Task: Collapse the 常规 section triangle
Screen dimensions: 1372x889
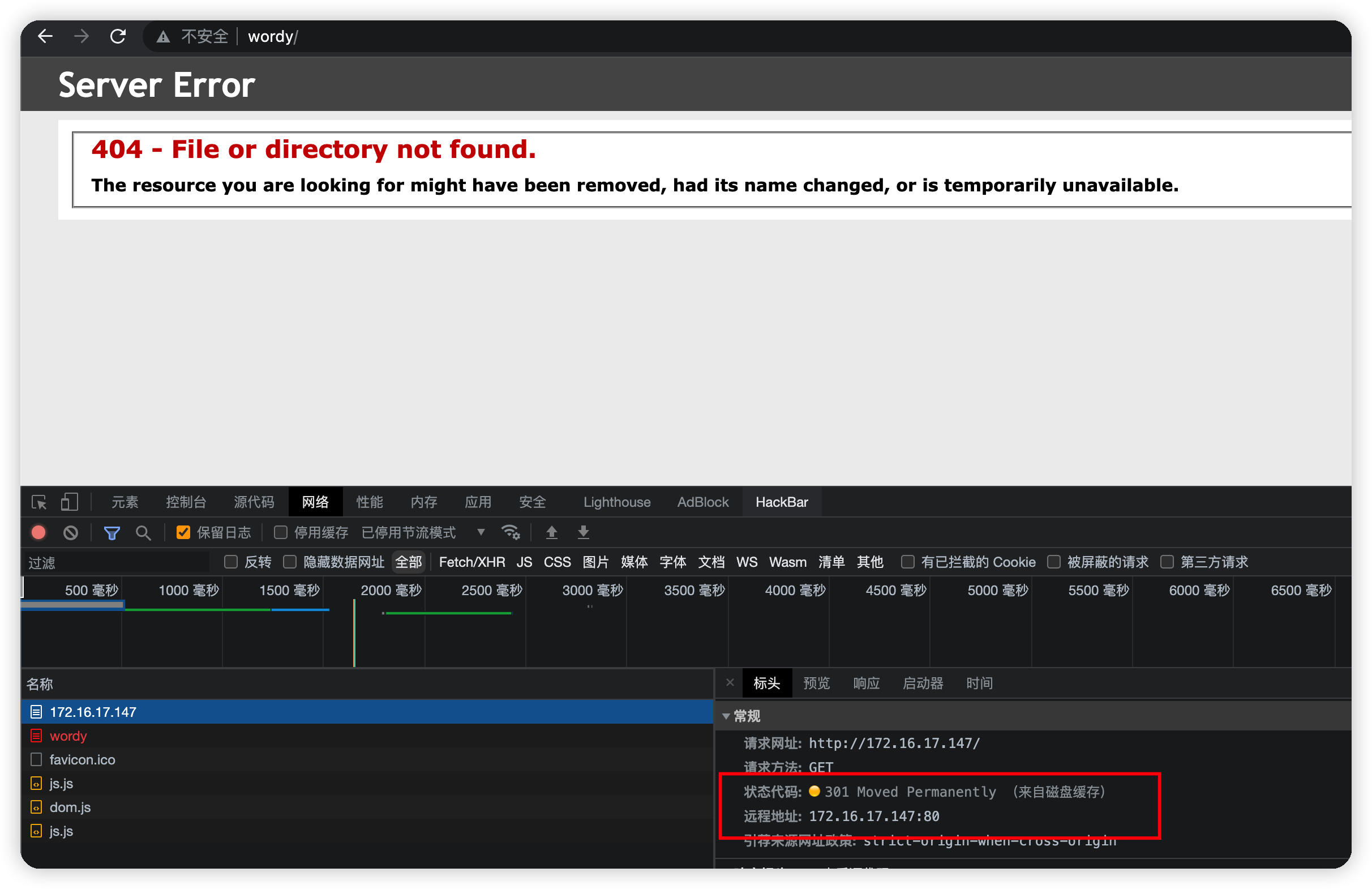Action: [x=726, y=716]
